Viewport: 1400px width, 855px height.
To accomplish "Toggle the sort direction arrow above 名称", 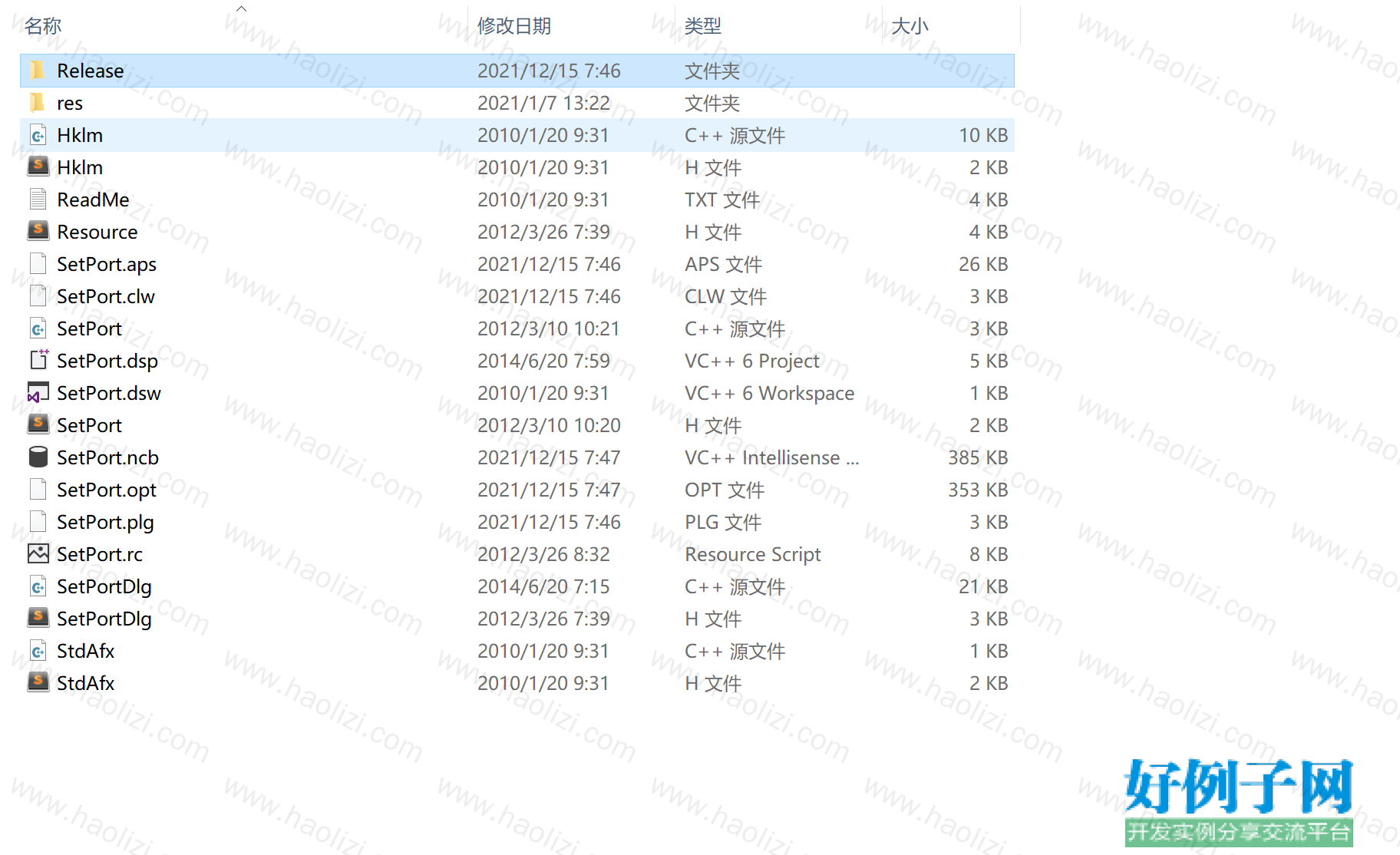I will click(241, 8).
